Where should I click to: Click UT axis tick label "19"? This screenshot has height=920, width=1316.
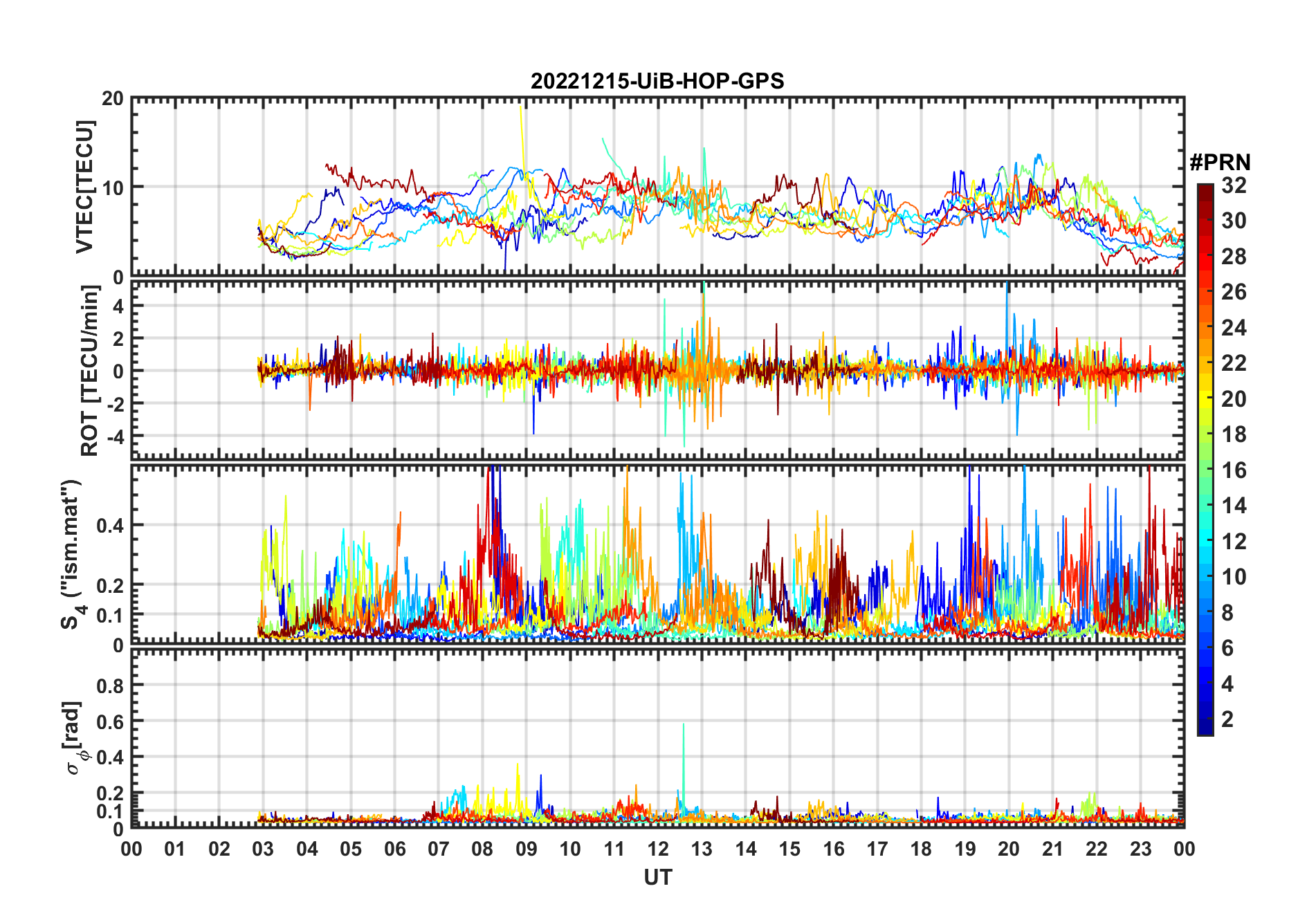coord(965,849)
